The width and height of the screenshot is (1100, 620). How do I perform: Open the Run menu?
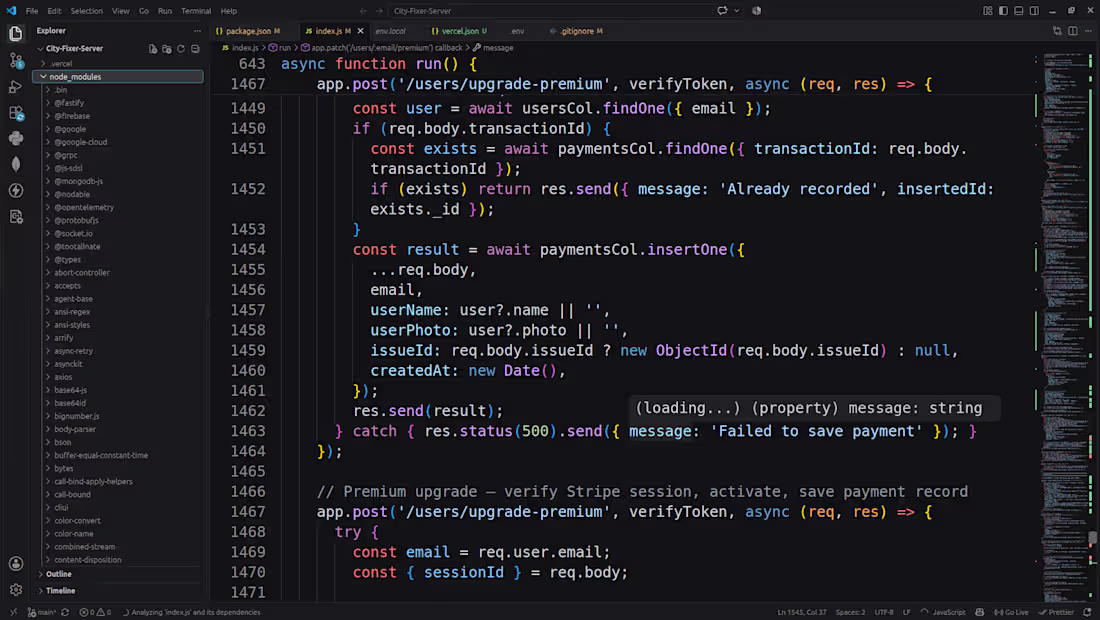pyautogui.click(x=165, y=11)
